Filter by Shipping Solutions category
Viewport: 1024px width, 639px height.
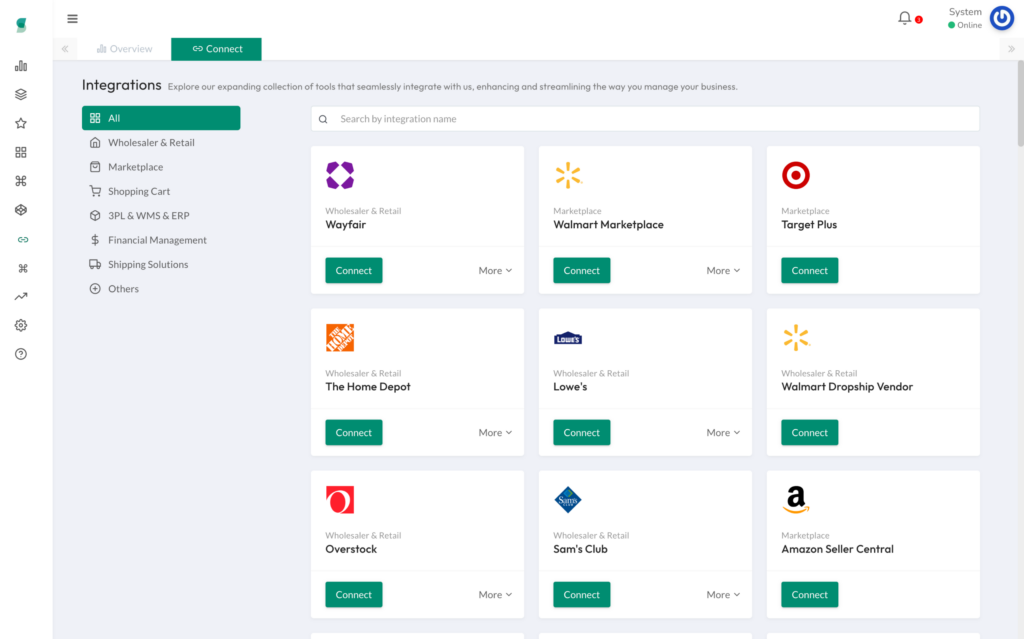(161, 264)
